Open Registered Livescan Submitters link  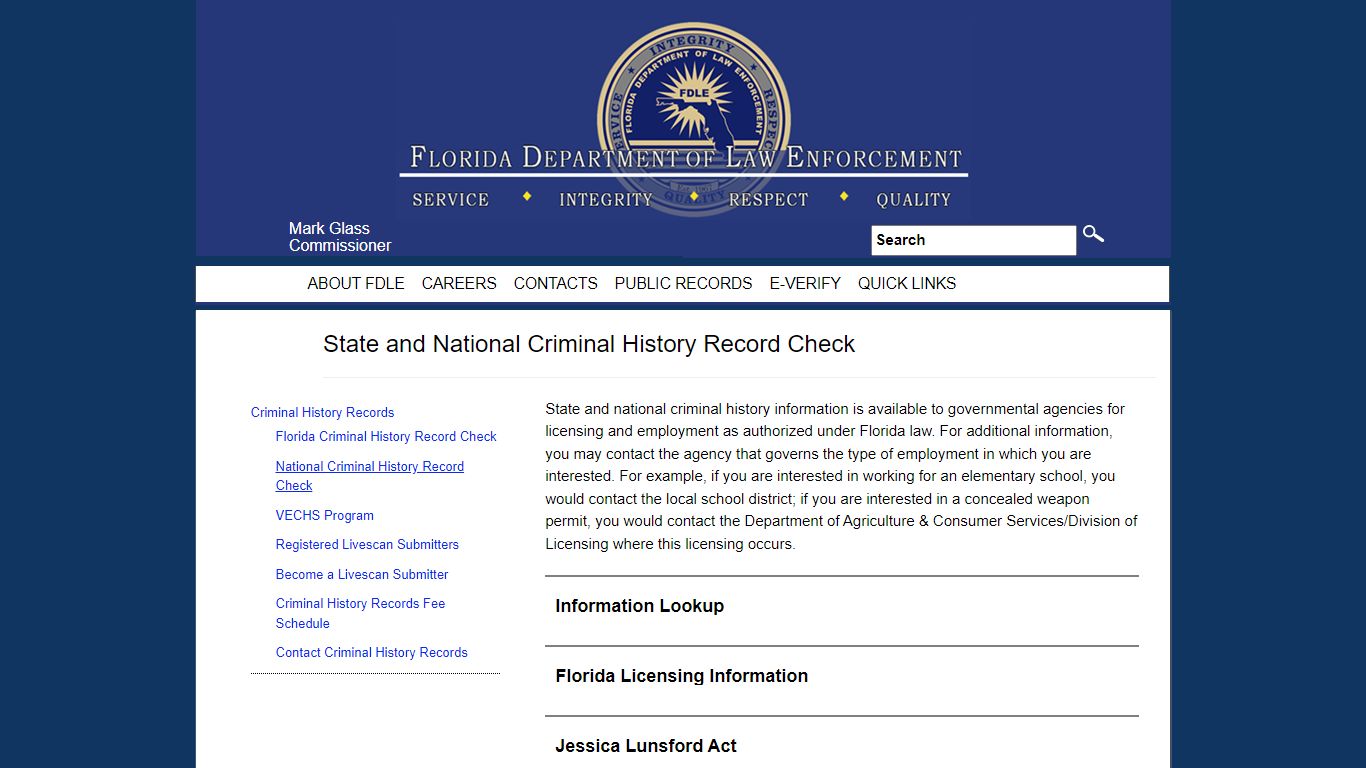tap(367, 544)
